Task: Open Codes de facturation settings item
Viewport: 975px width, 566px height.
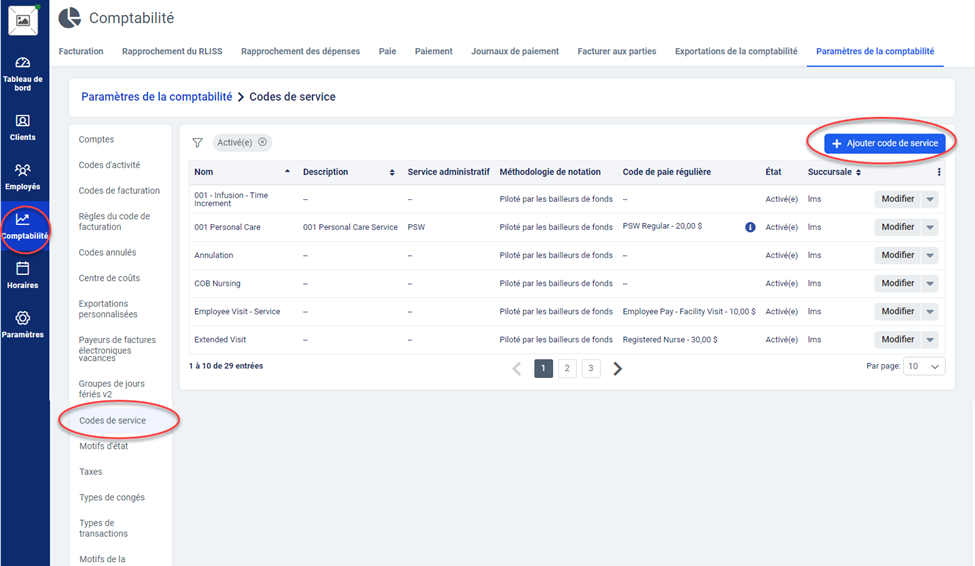Action: pos(119,190)
